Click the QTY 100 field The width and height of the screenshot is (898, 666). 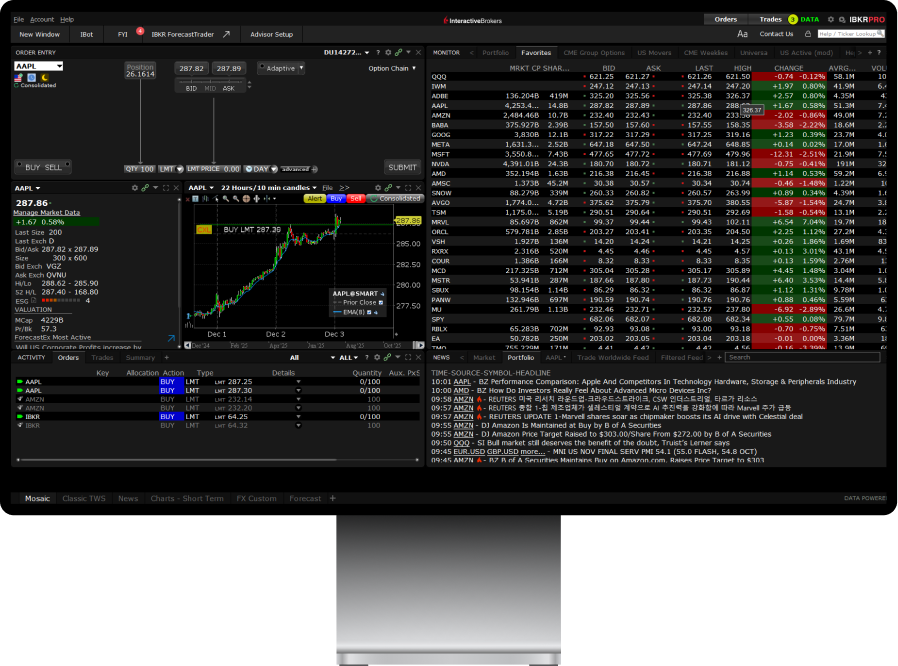tap(140, 169)
